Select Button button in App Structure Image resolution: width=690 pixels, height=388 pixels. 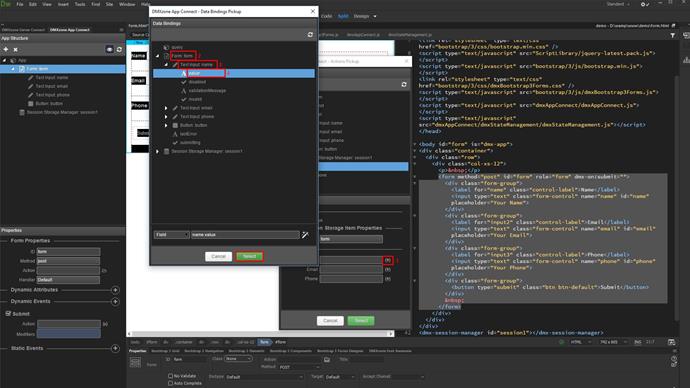[x=49, y=104]
